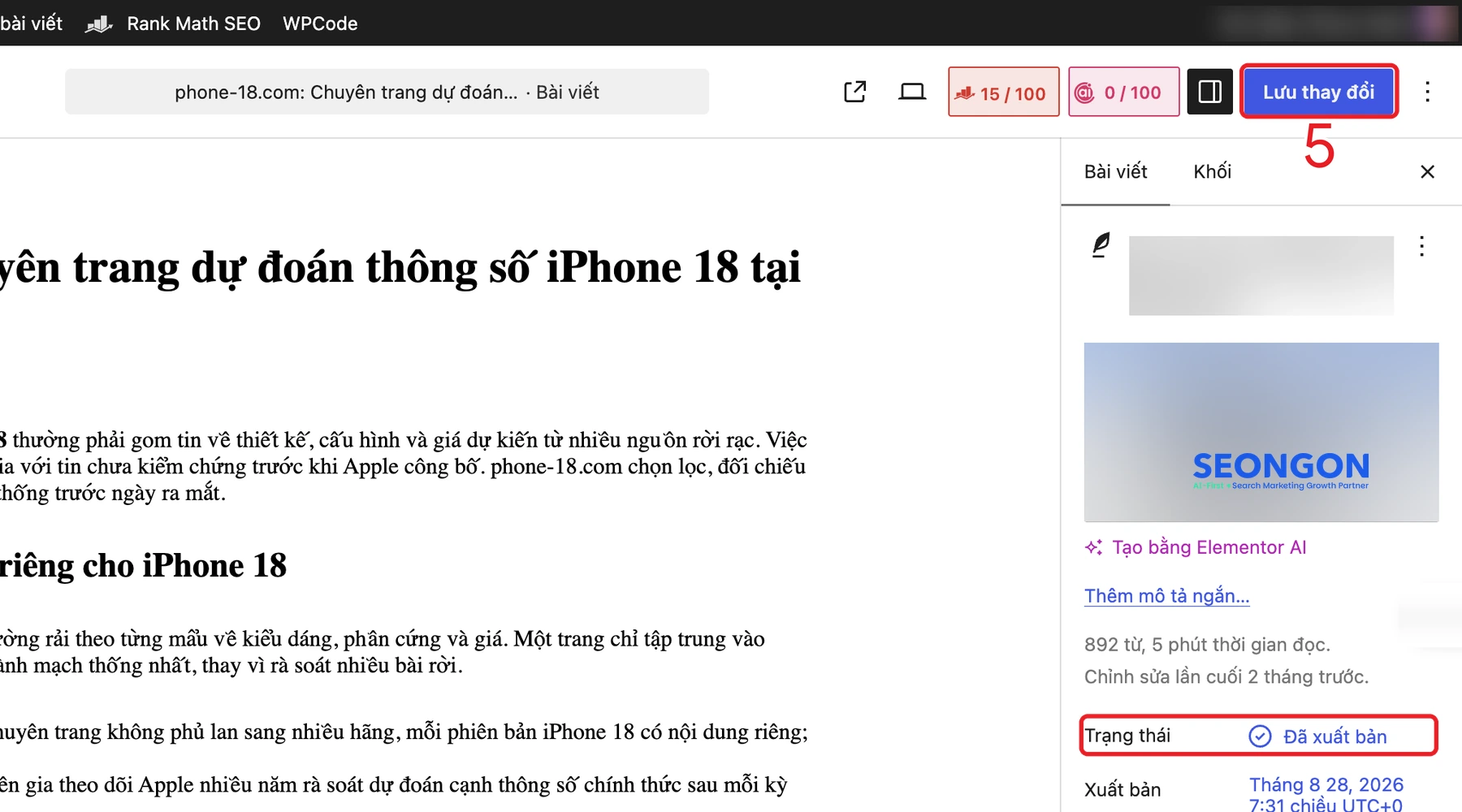Screen dimensions: 1462x812
Task: Open the Content AI score 0/100
Action: pyautogui.click(x=1123, y=93)
